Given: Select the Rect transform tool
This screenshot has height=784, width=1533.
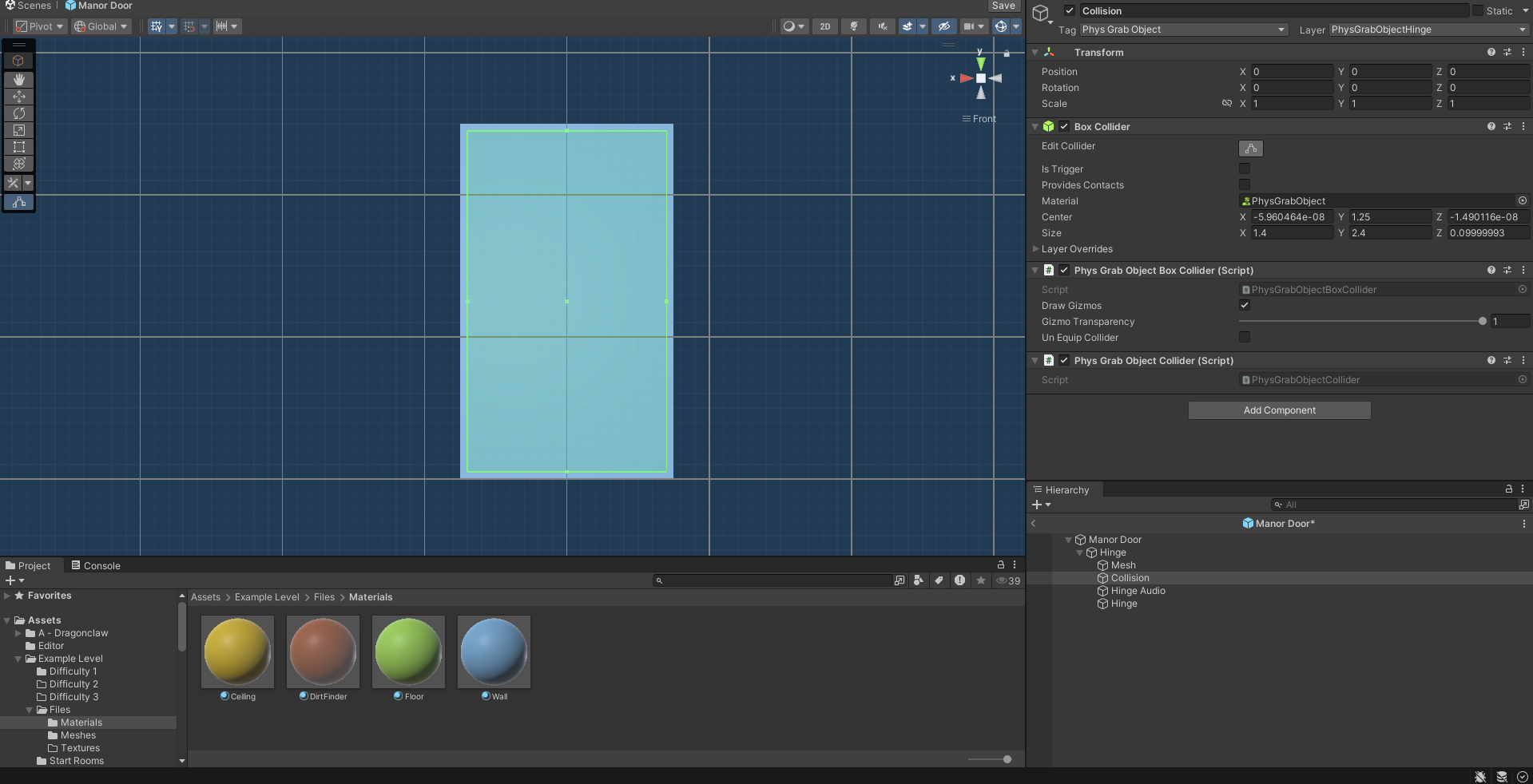Looking at the screenshot, I should pyautogui.click(x=18, y=147).
